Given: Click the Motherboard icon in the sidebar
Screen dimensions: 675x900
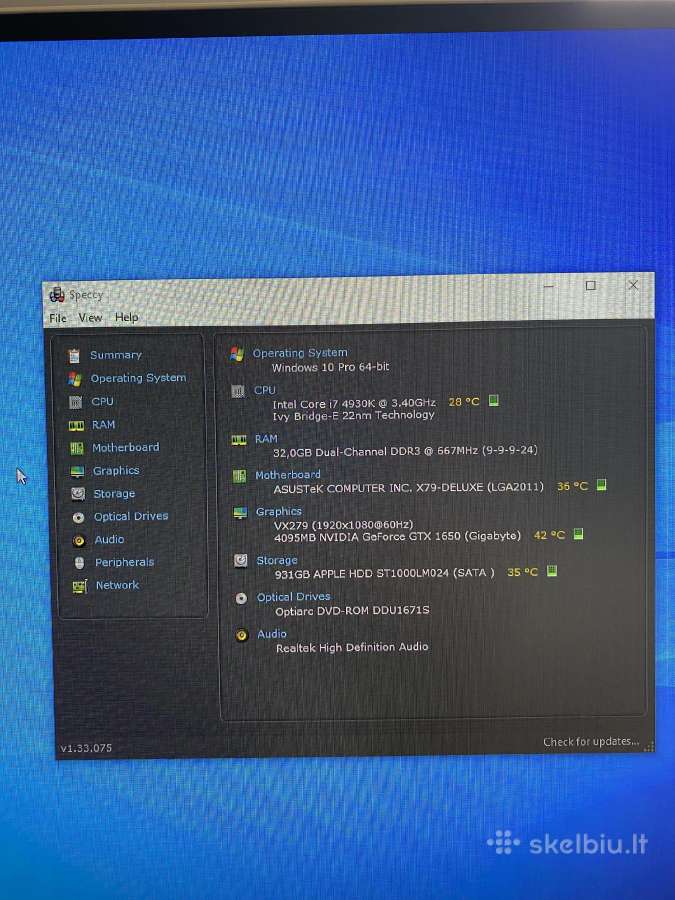Looking at the screenshot, I should [76, 448].
